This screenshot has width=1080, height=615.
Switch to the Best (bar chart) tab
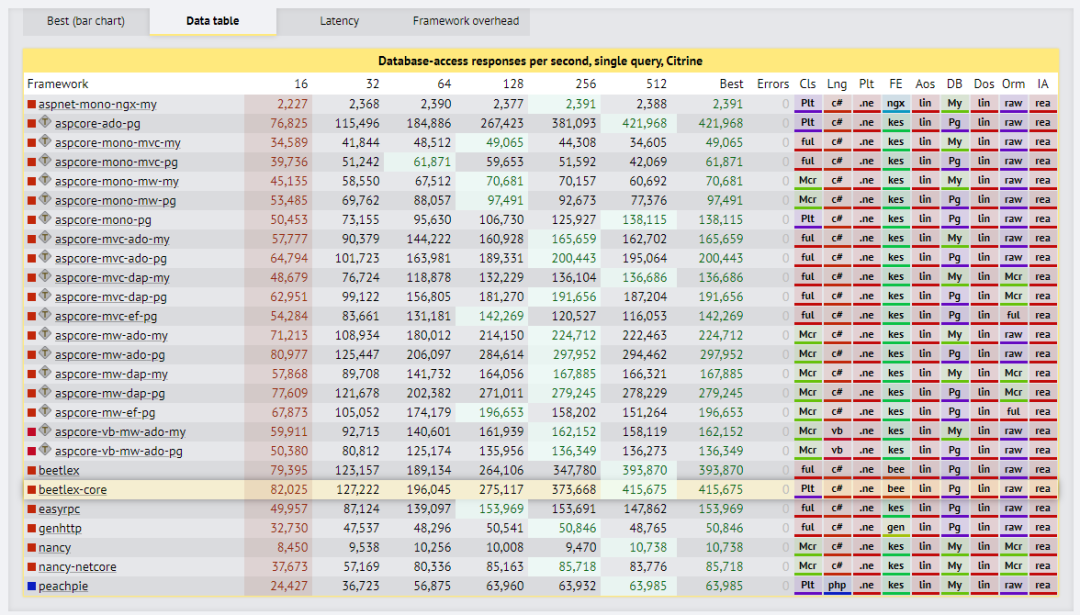[x=86, y=21]
